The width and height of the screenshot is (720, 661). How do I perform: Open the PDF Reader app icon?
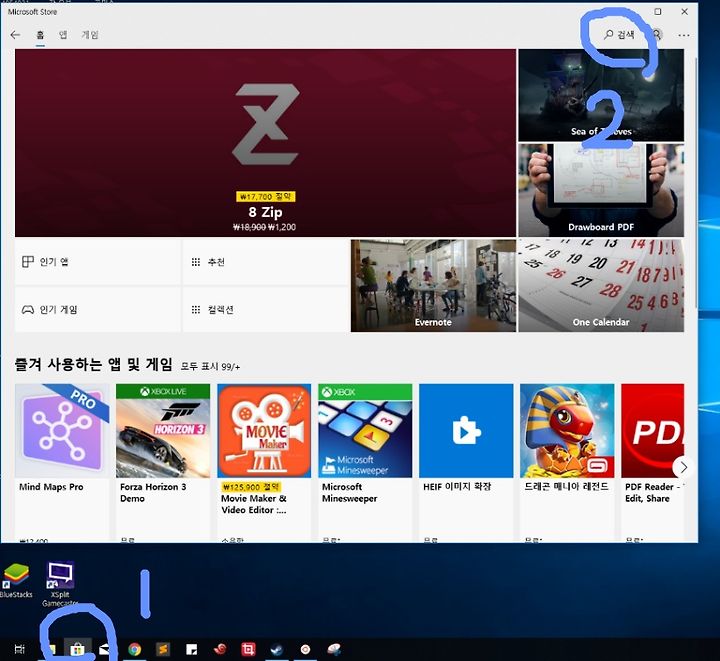pyautogui.click(x=652, y=431)
